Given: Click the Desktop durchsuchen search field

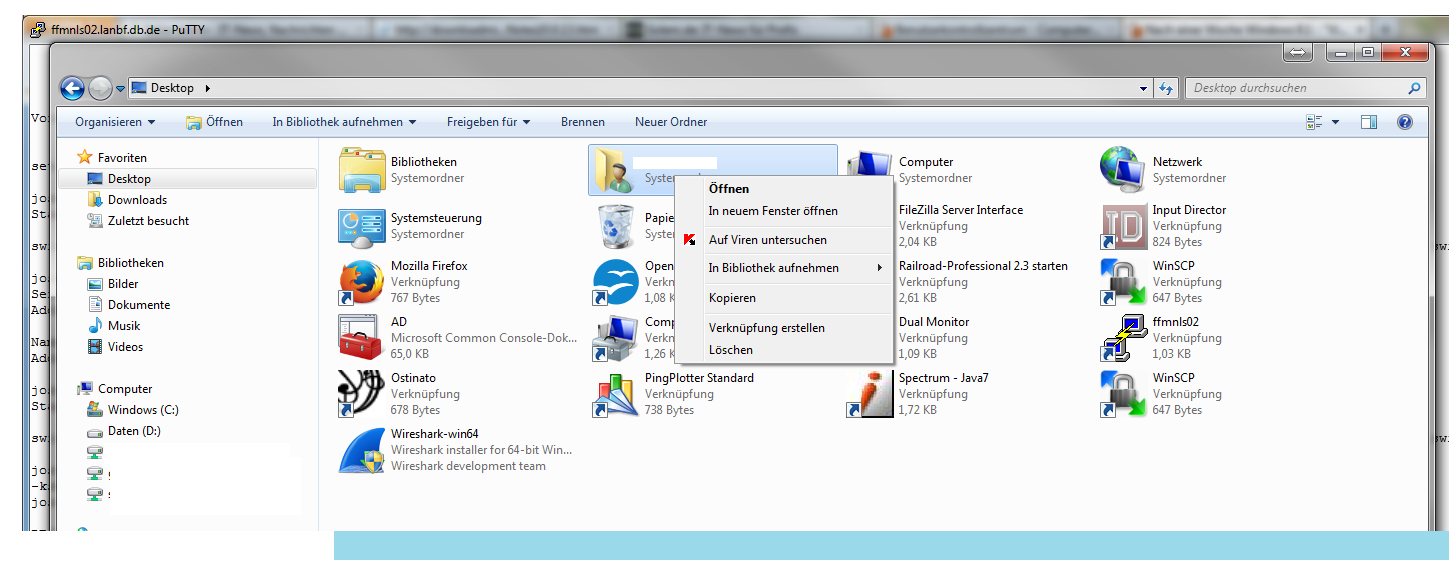Looking at the screenshot, I should click(1305, 88).
